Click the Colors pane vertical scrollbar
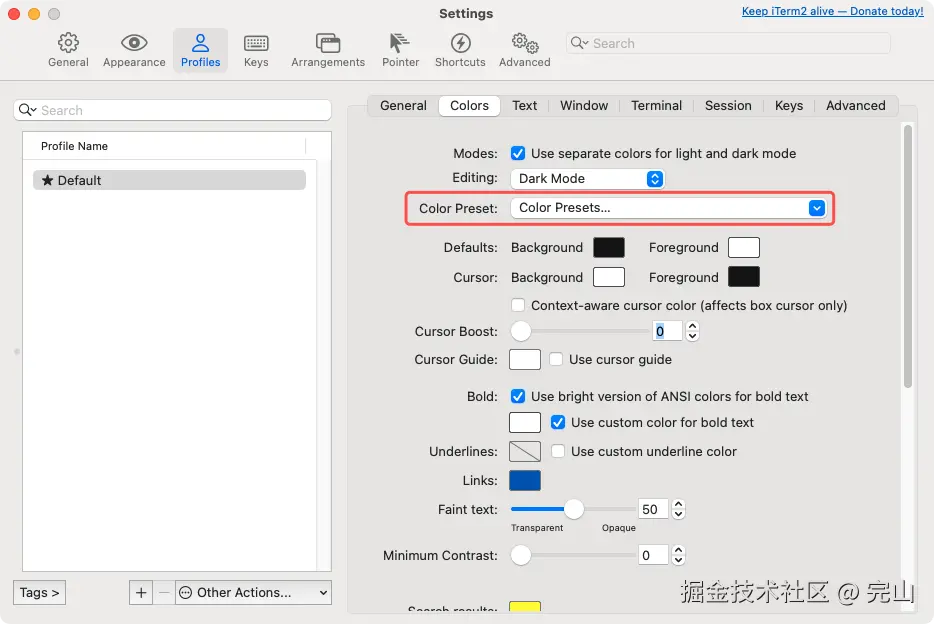The height and width of the screenshot is (624, 934). pos(907,256)
